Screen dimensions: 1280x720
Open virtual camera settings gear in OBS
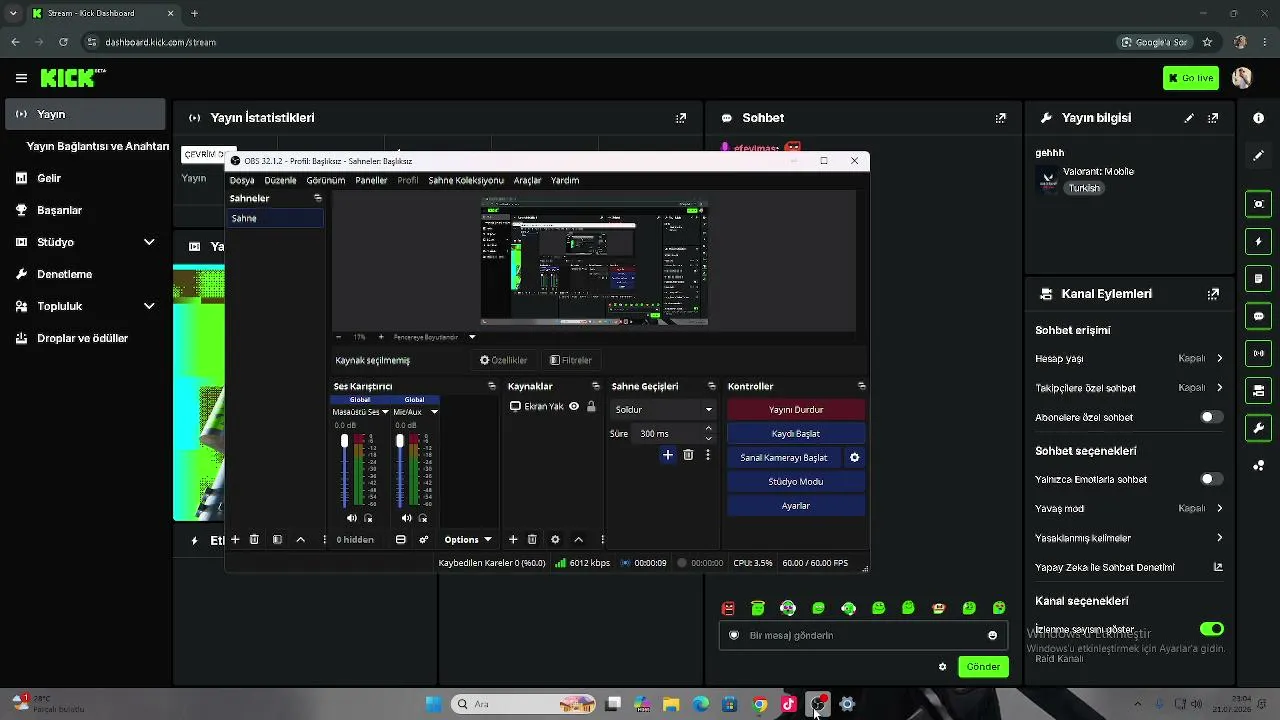(x=854, y=458)
